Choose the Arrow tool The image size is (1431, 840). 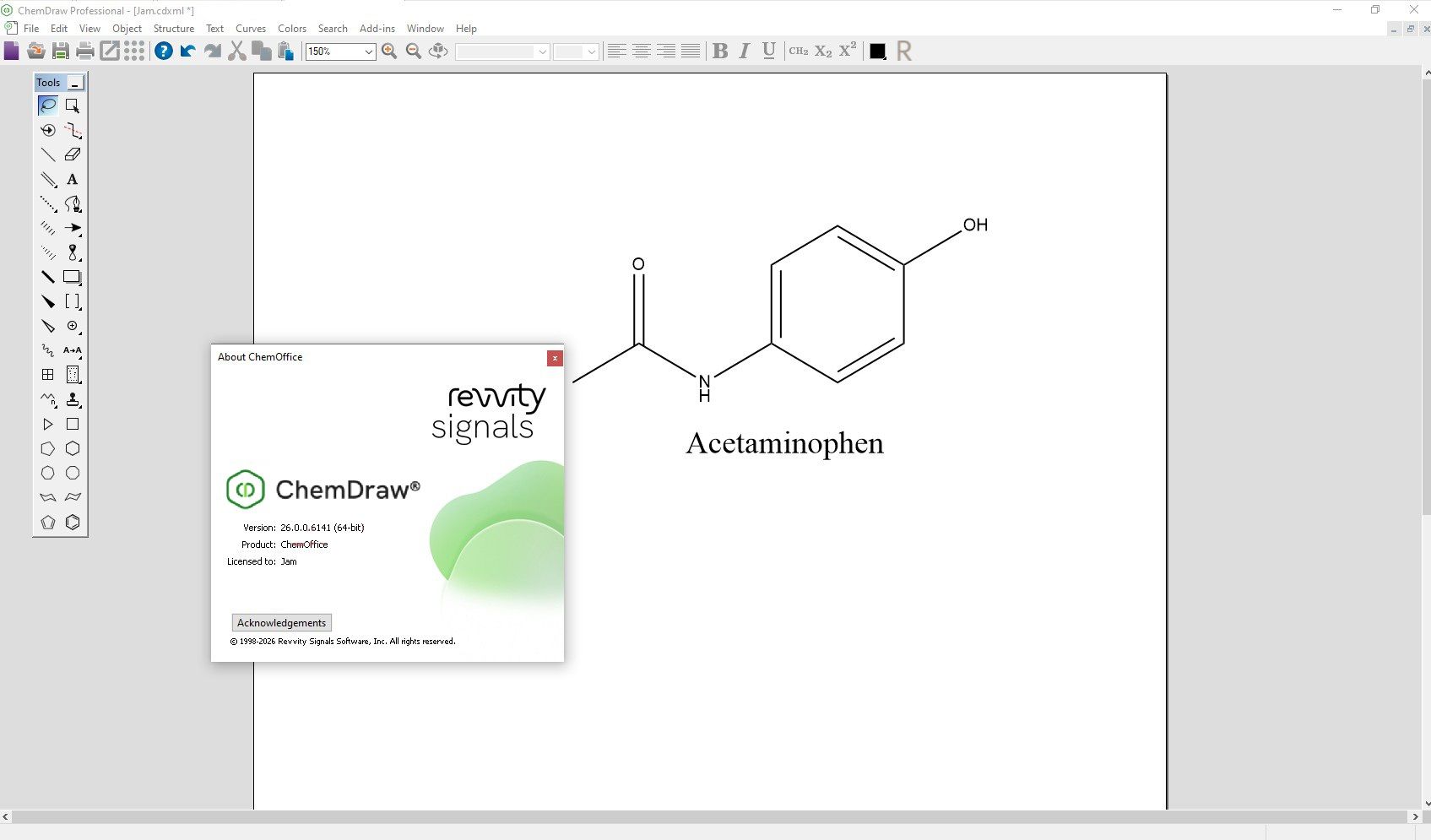point(73,228)
